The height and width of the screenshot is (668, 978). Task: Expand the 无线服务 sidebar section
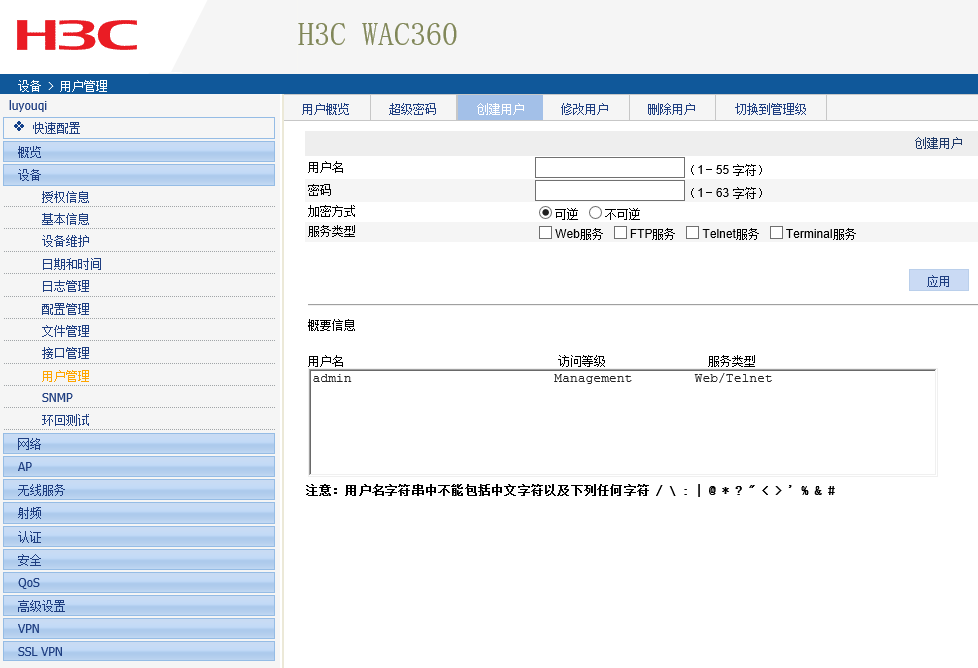[138, 490]
